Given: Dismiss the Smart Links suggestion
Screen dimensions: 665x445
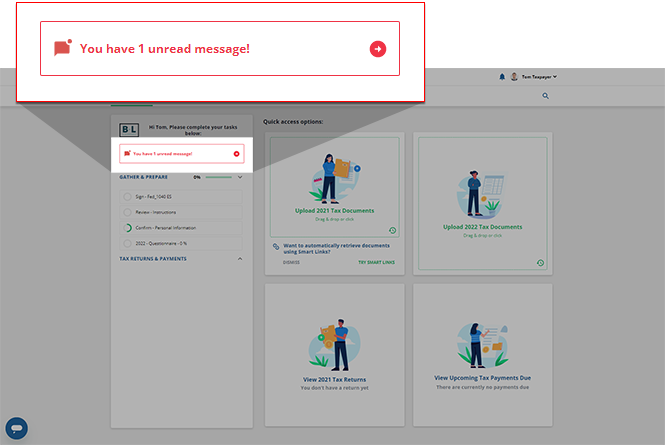Looking at the screenshot, I should 291,263.
